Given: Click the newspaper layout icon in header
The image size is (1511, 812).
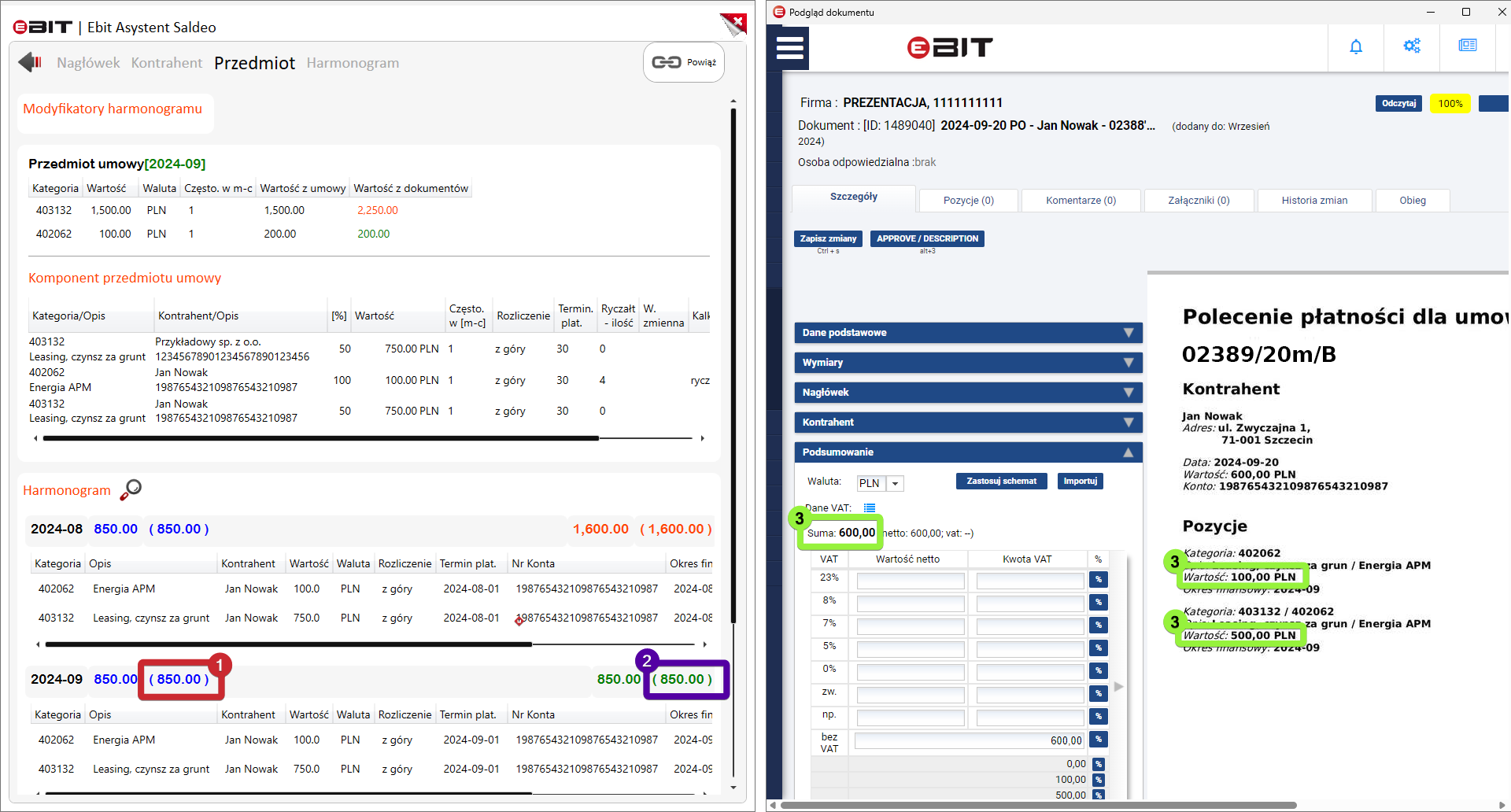Looking at the screenshot, I should pyautogui.click(x=1468, y=46).
